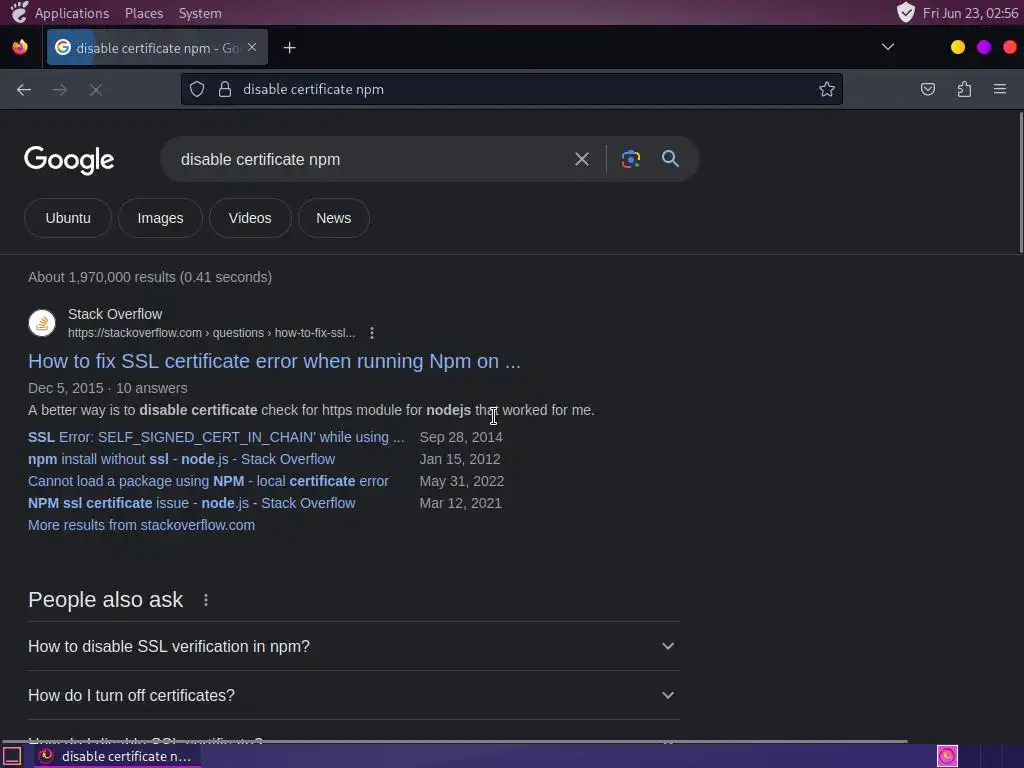Click the date and time clock
Viewport: 1024px width, 768px height.
pos(970,13)
